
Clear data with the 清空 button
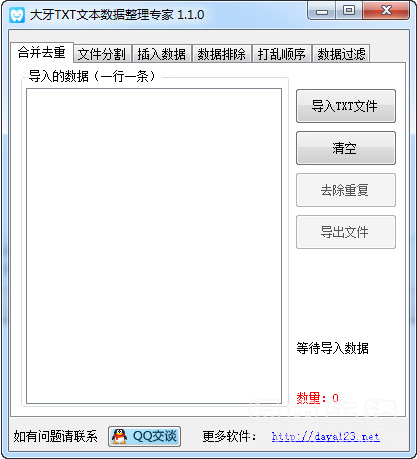(x=346, y=148)
